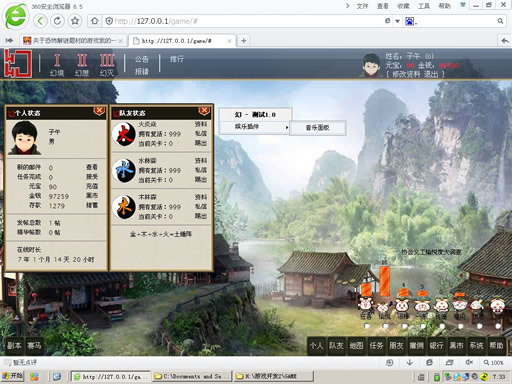Select the 音乐面板 submenu item
Screen dimensions: 512x384
coord(317,127)
